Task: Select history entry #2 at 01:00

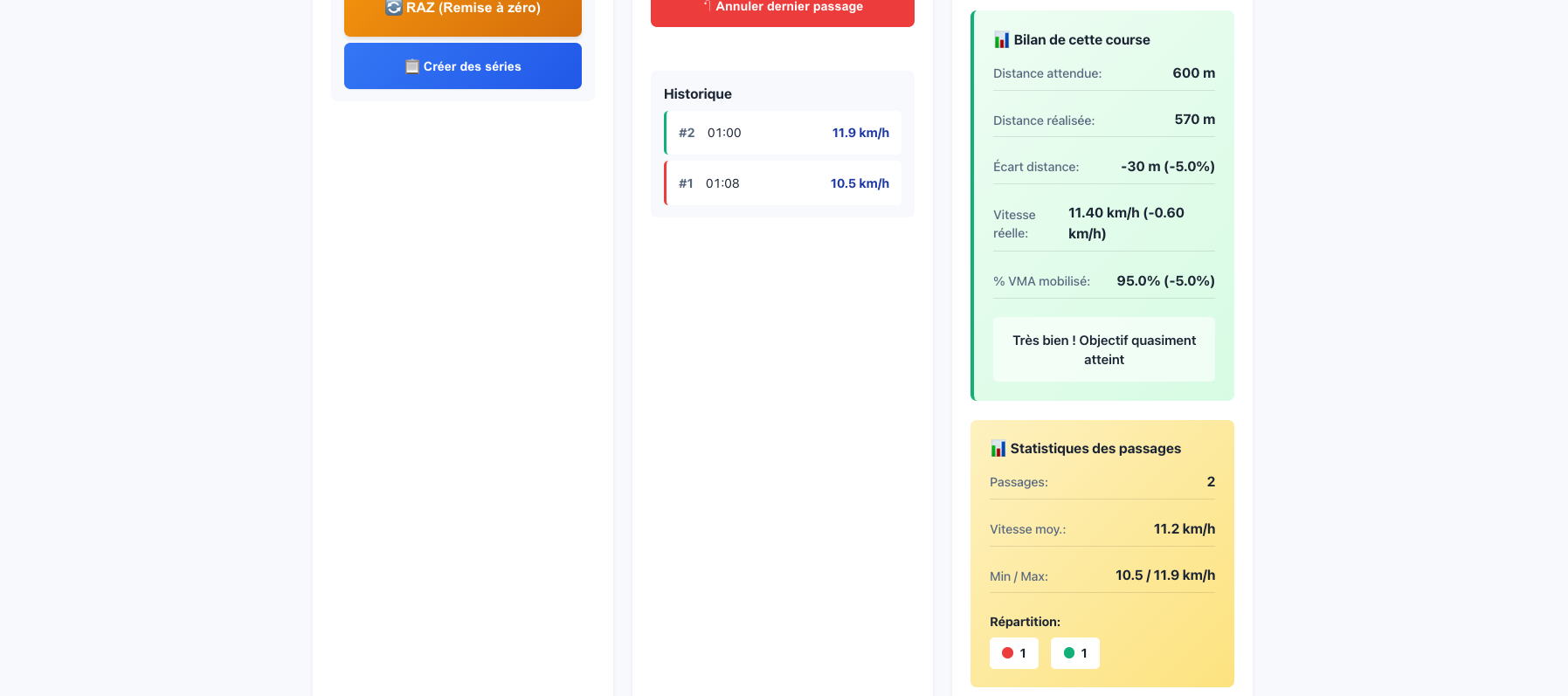Action: 783,133
